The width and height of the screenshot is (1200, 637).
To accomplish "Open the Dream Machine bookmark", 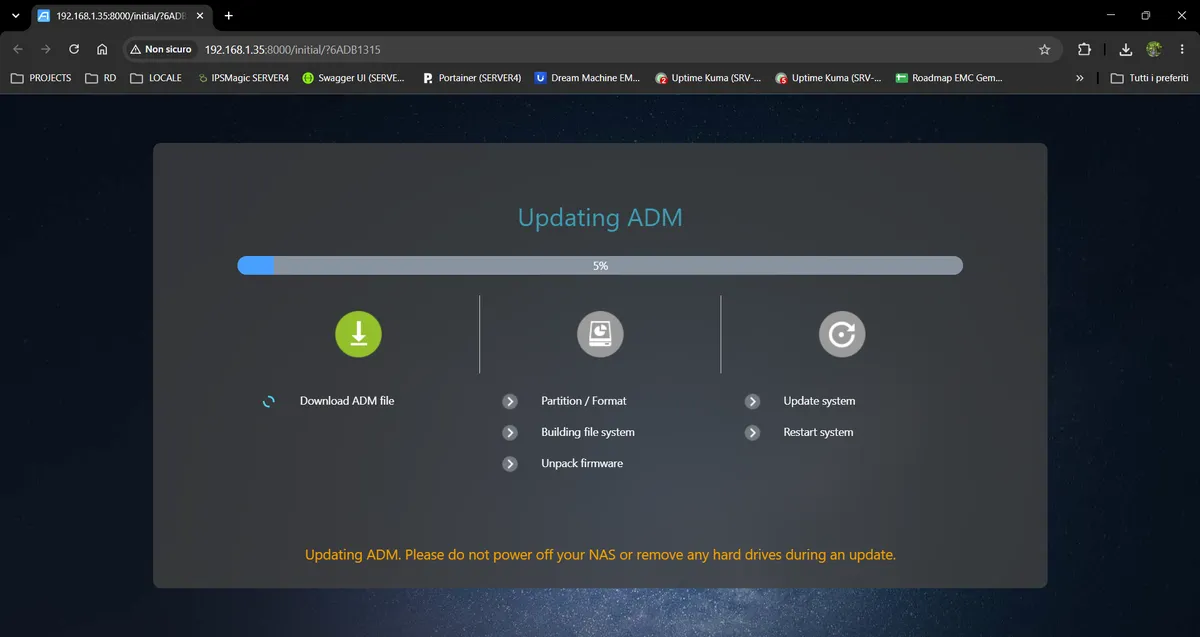I will click(x=588, y=78).
